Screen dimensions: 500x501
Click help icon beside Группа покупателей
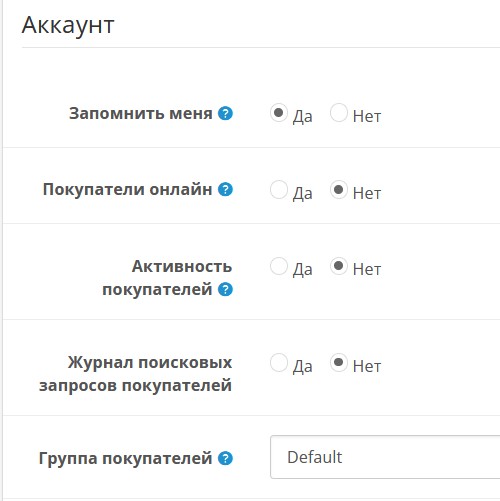click(x=225, y=458)
